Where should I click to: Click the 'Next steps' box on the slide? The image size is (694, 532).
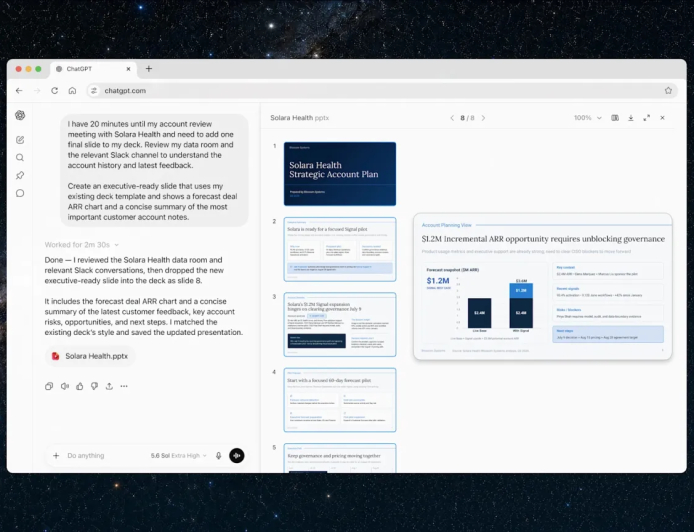point(608,334)
